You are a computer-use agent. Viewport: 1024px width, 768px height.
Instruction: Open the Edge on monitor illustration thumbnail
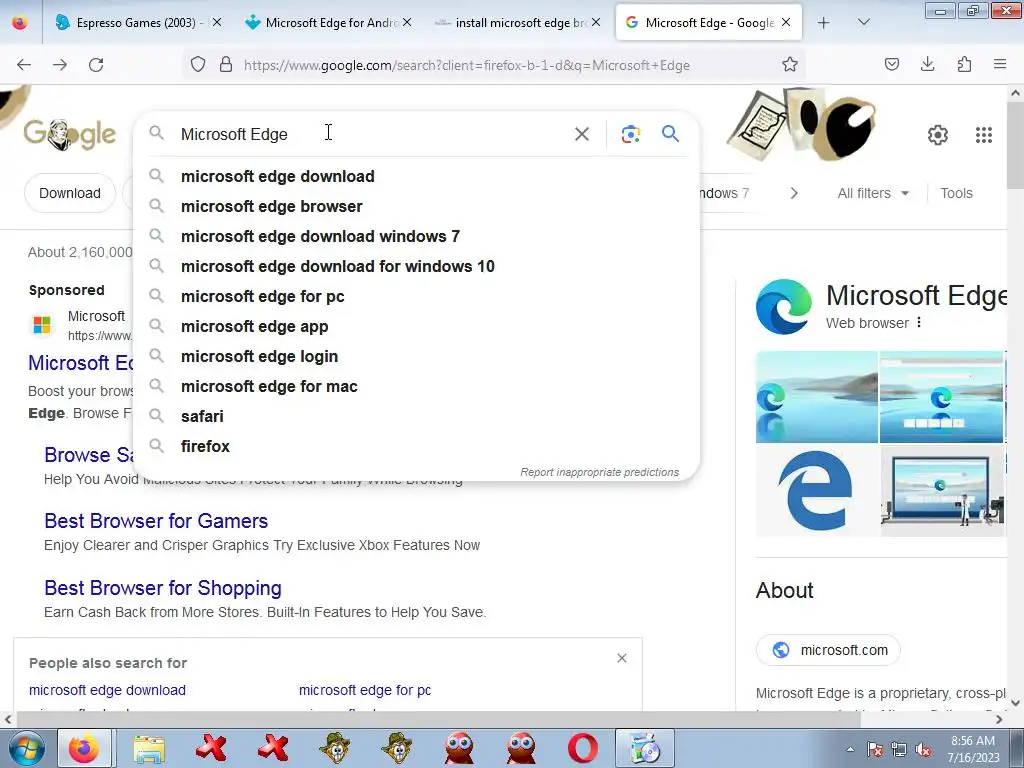pyautogui.click(x=942, y=490)
